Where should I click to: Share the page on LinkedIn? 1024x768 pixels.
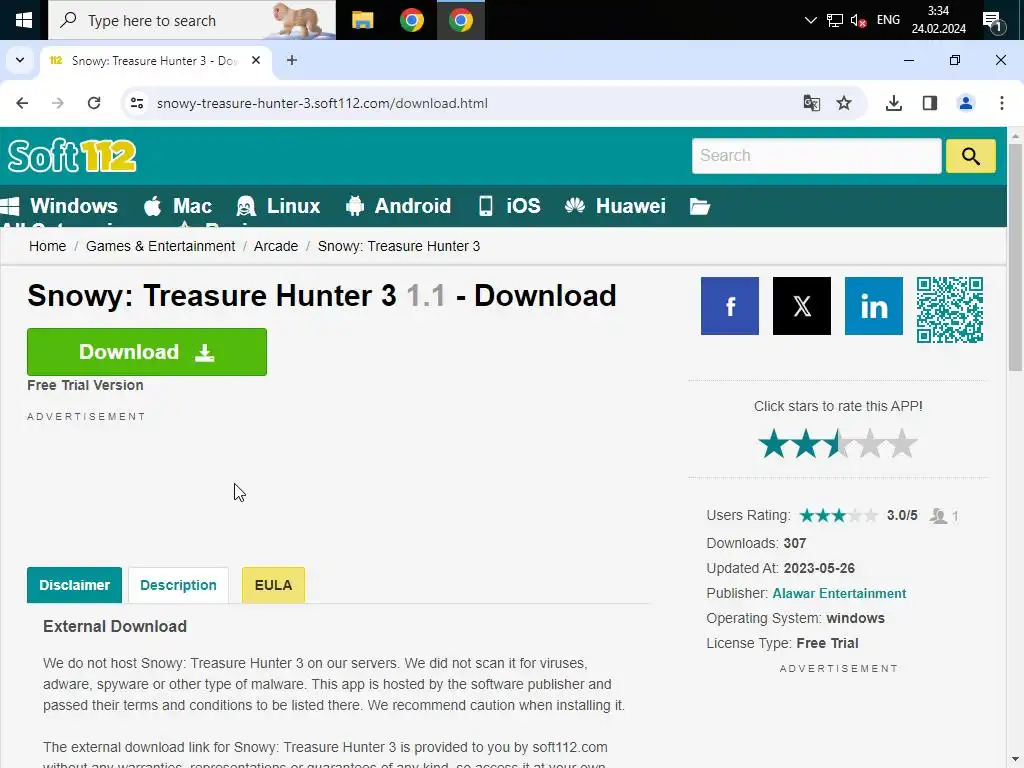[874, 306]
